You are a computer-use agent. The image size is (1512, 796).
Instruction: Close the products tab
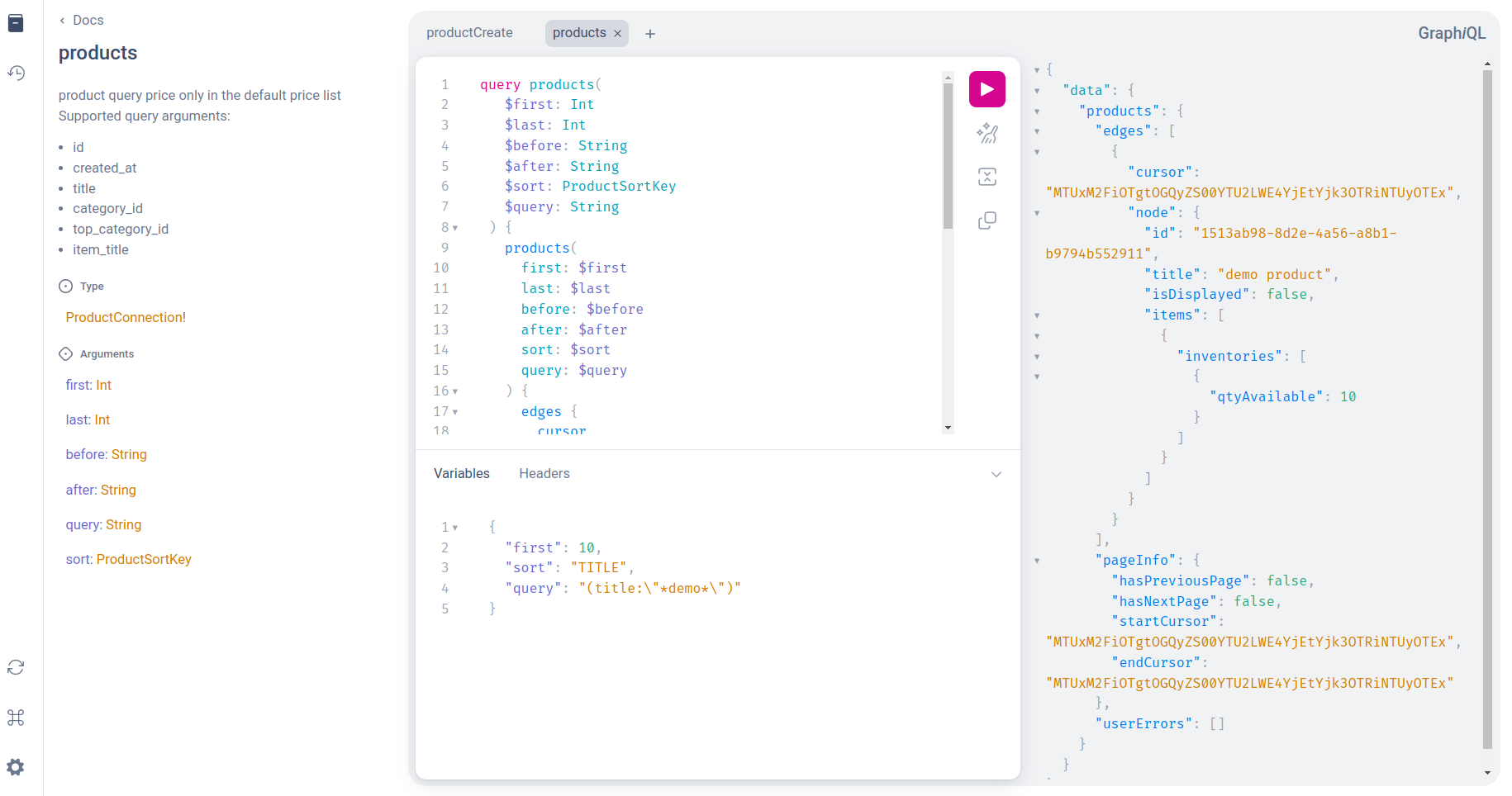(x=617, y=34)
